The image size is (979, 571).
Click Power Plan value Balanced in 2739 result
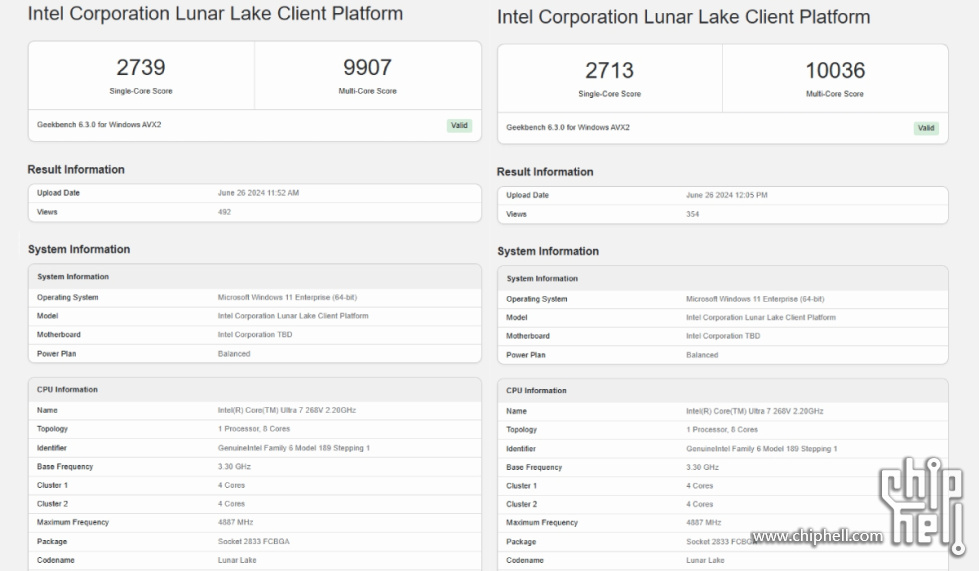(x=234, y=354)
